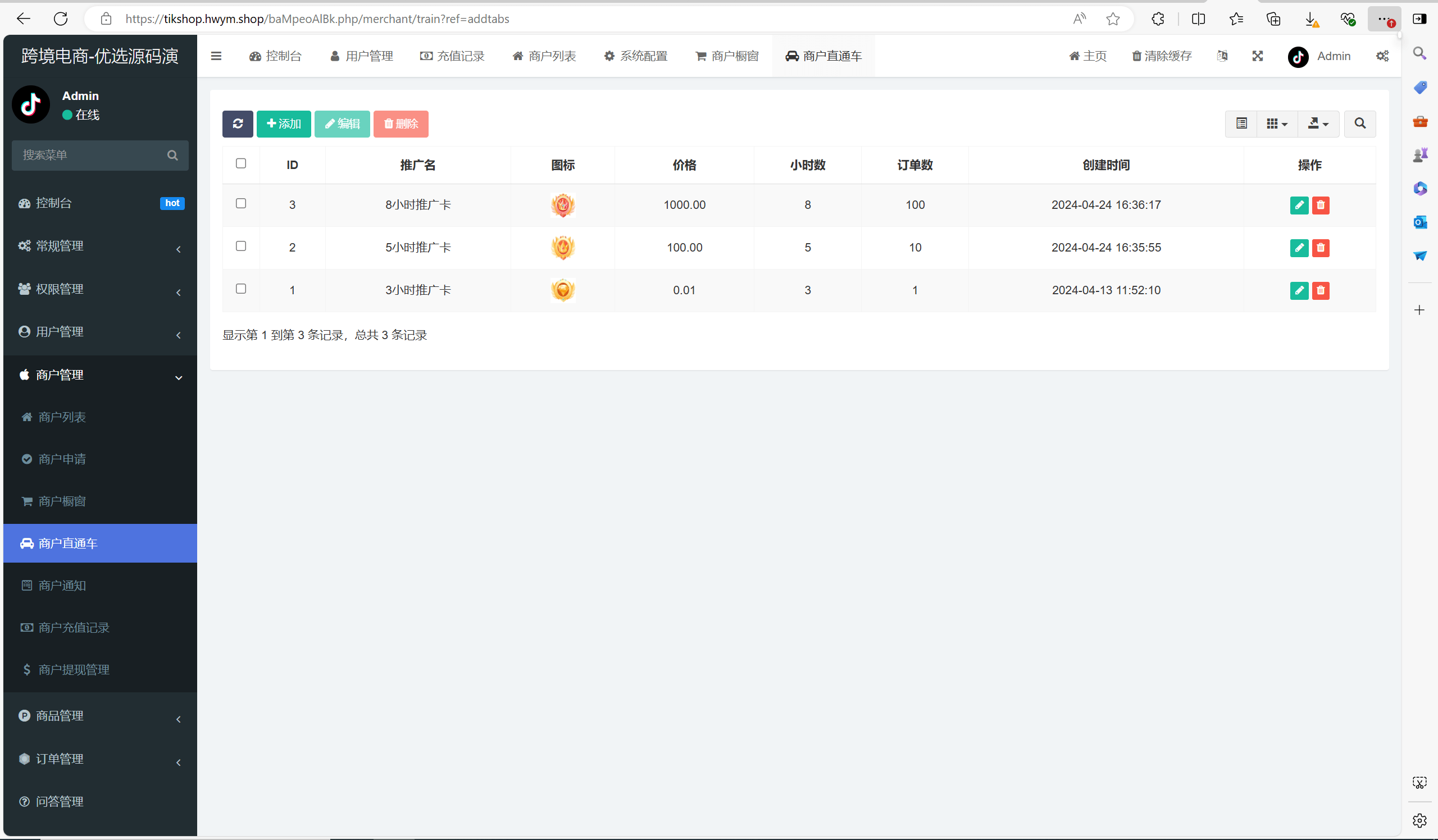
Task: Open the export data dropdown
Action: pyautogui.click(x=1318, y=124)
